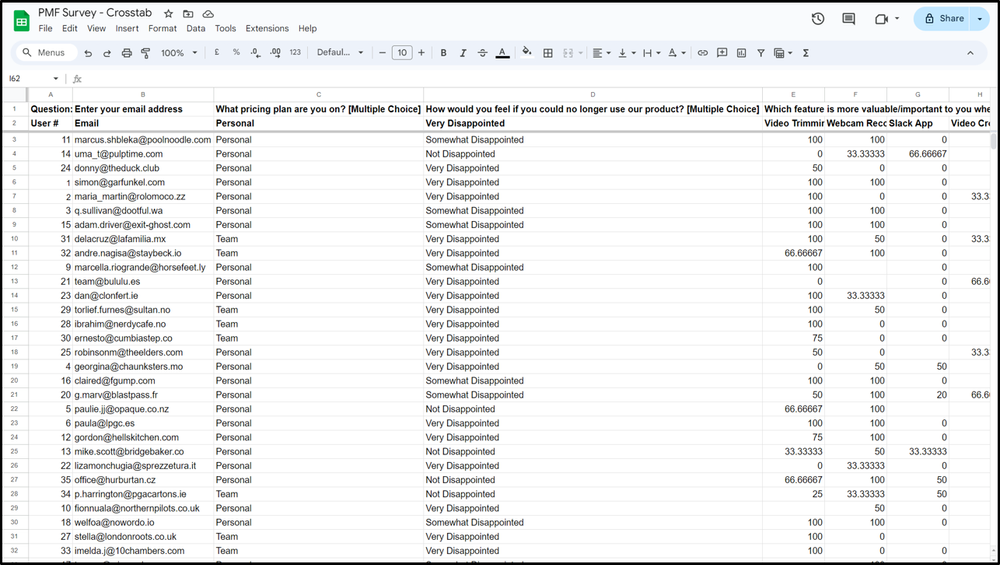The image size is (1000, 565).
Task: Open Share options dropdown arrow
Action: pyautogui.click(x=980, y=18)
